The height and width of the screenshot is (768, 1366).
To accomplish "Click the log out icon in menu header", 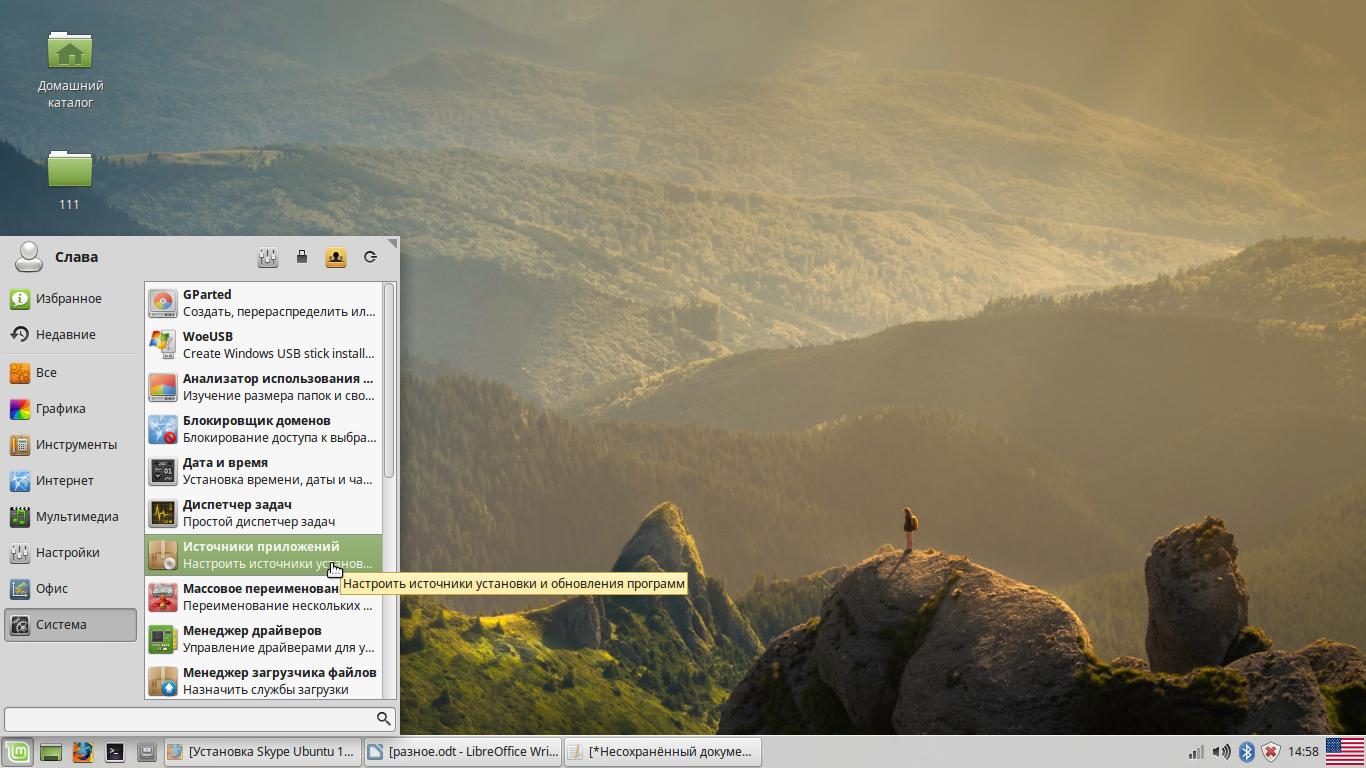I will coord(370,257).
